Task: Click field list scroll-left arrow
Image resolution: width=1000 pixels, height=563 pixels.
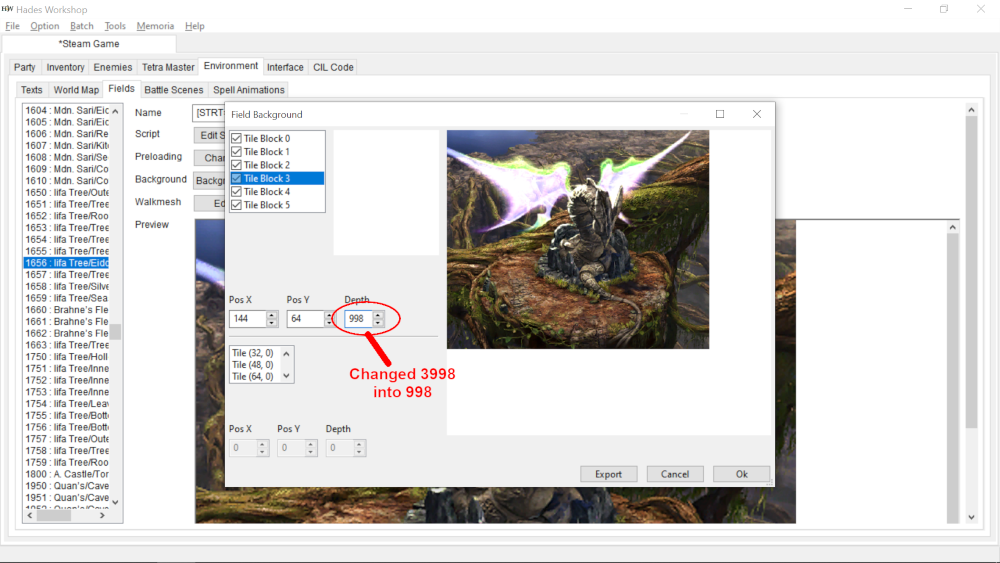Action: tap(29, 515)
